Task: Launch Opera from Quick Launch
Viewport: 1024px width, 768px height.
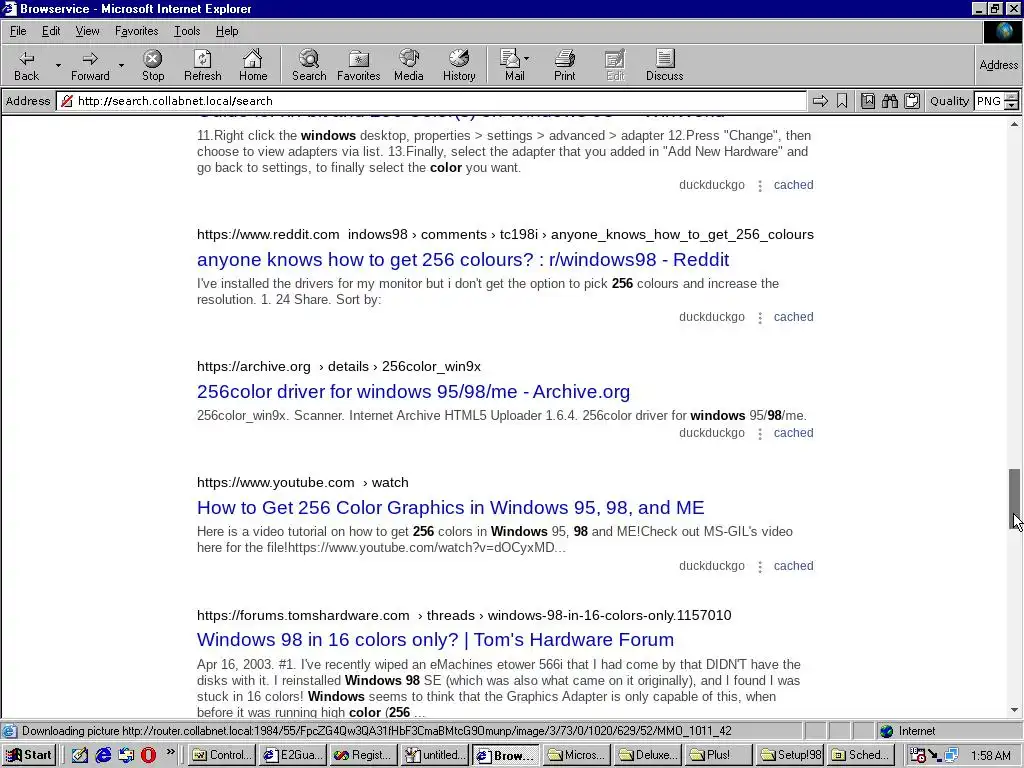Action: [x=148, y=755]
